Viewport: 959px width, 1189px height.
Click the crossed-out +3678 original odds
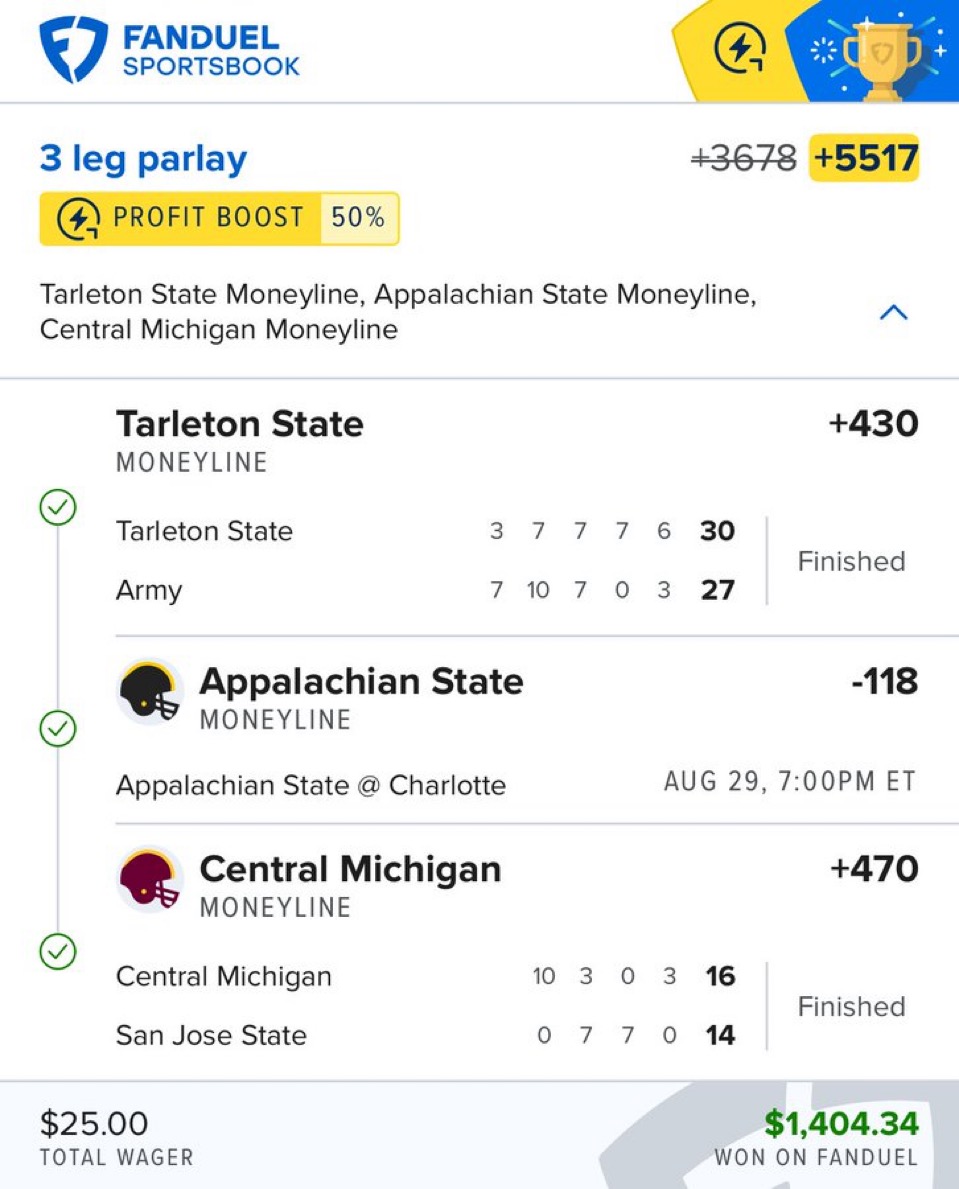744,158
